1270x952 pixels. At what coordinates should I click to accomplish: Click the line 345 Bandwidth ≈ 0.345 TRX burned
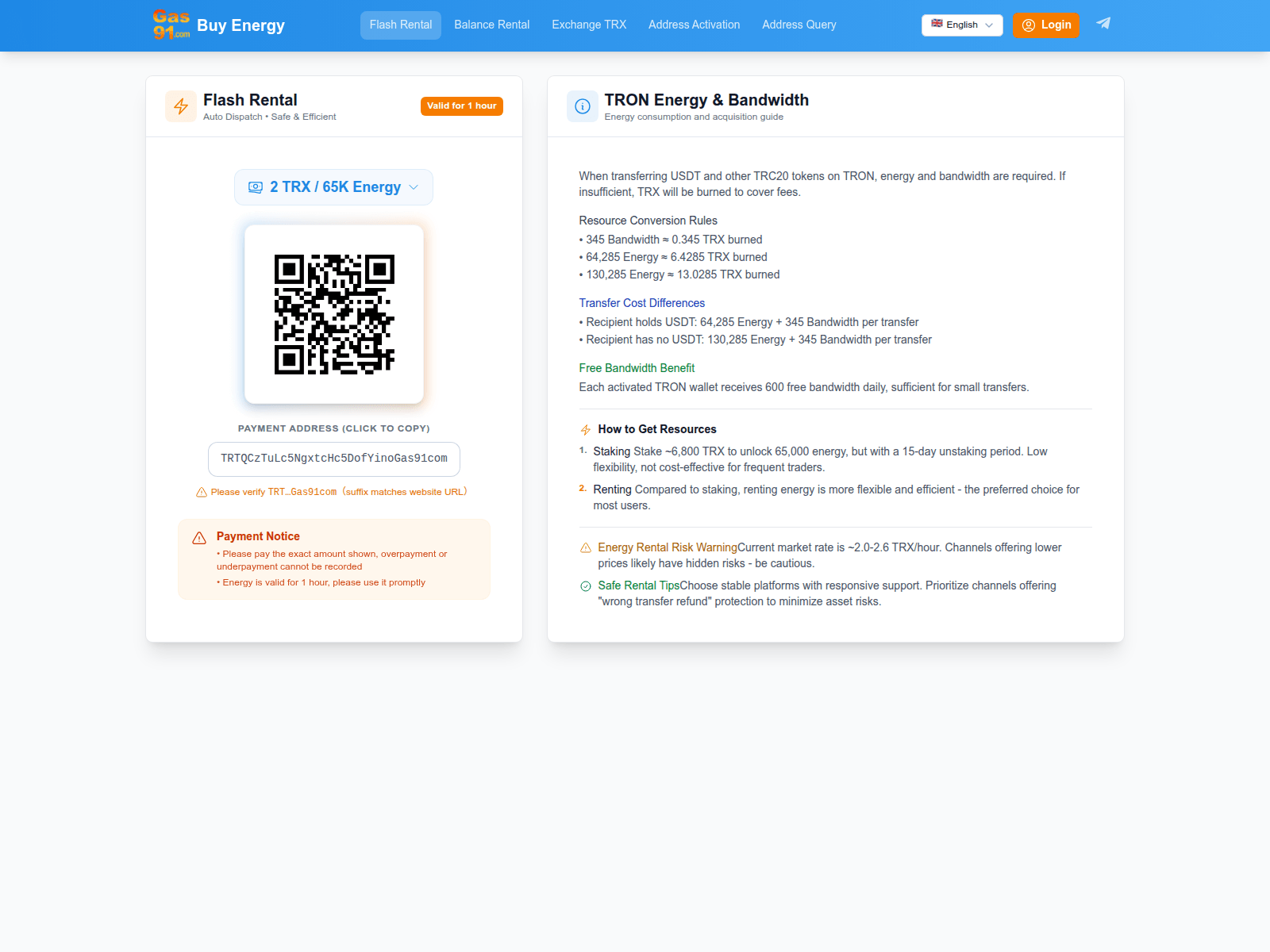pyautogui.click(x=671, y=240)
